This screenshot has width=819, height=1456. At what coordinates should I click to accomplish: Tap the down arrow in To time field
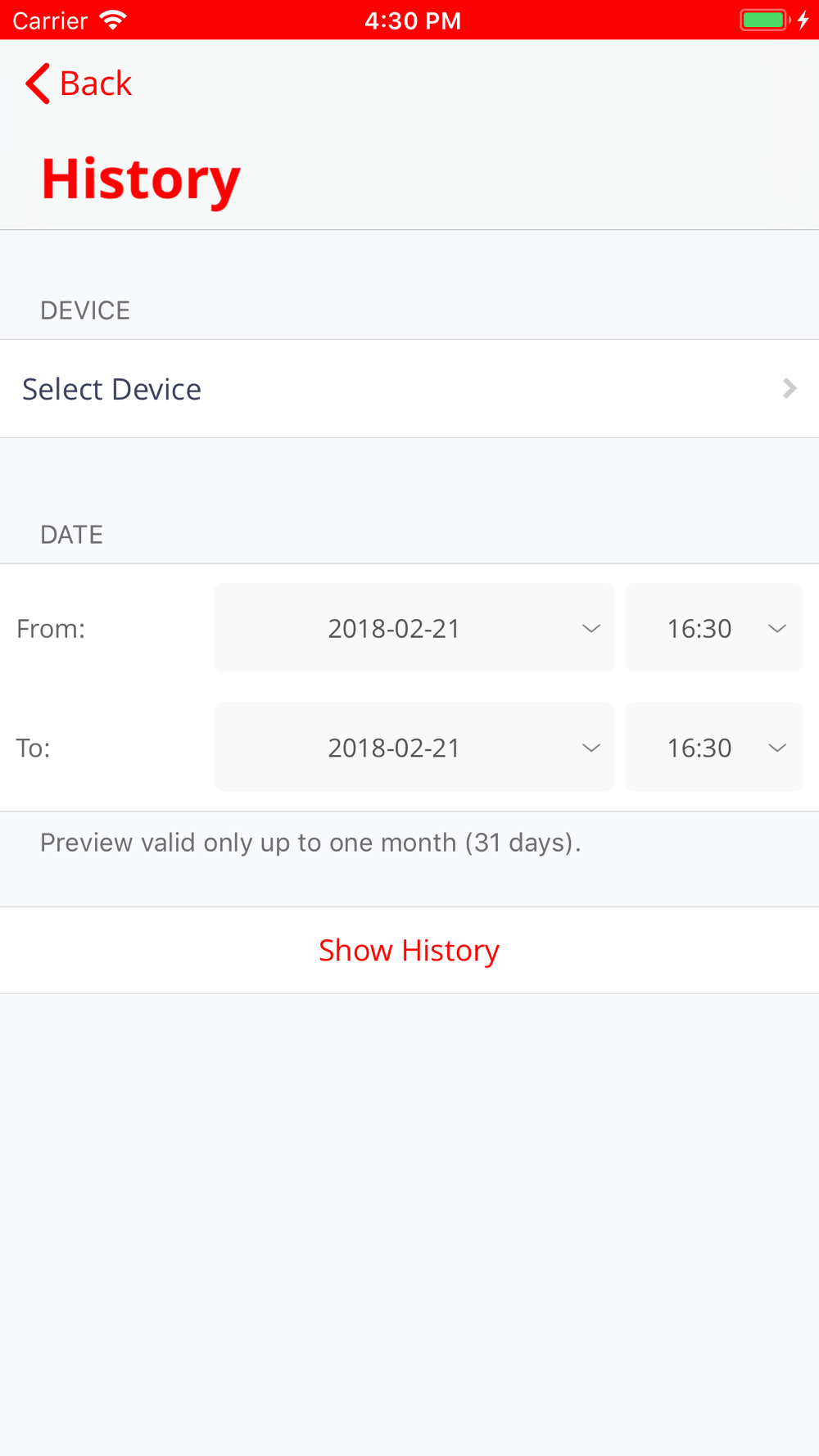[x=777, y=748]
